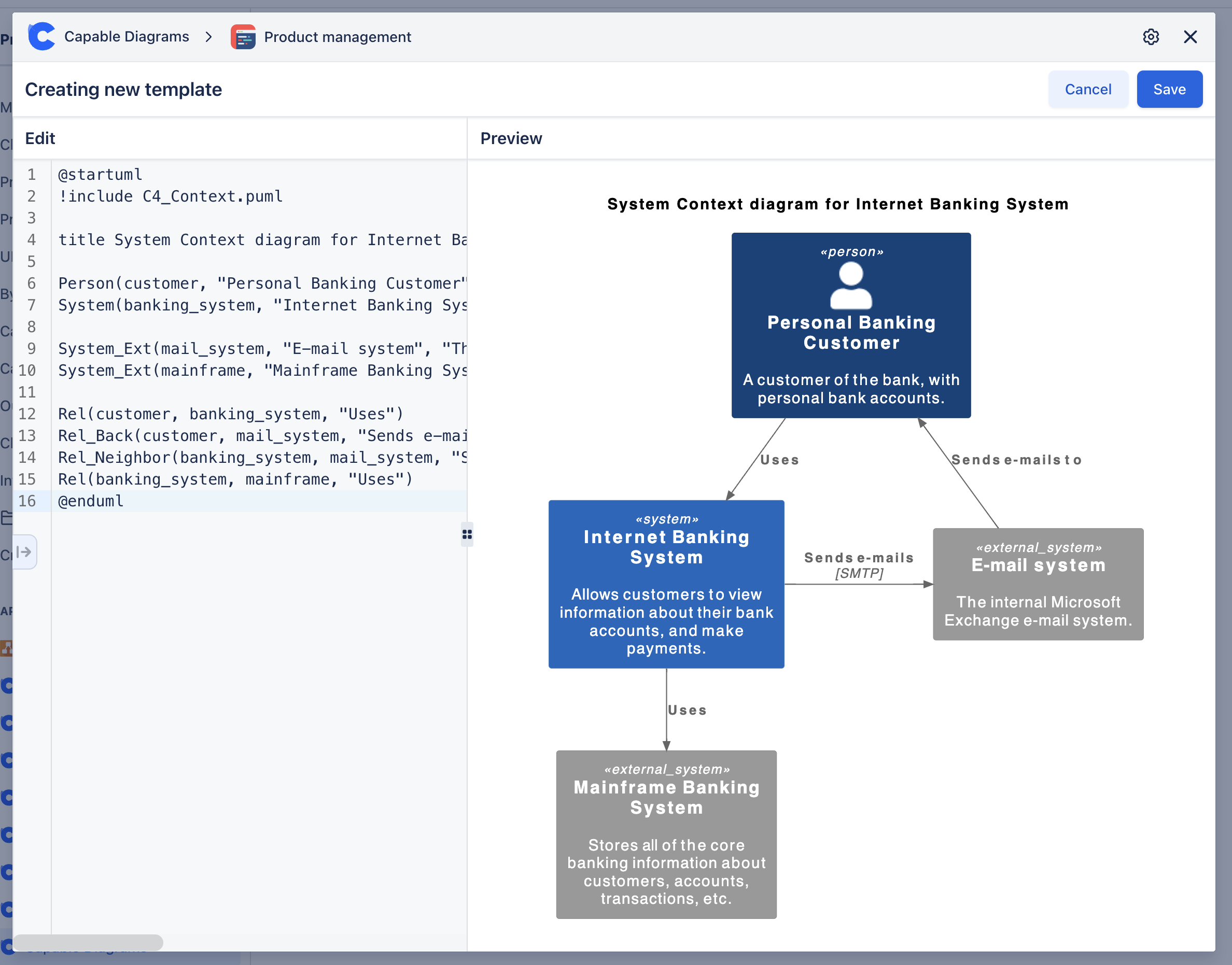Click the breadcrumb chevron separator
This screenshot has height=965, width=1232.
pyautogui.click(x=208, y=37)
